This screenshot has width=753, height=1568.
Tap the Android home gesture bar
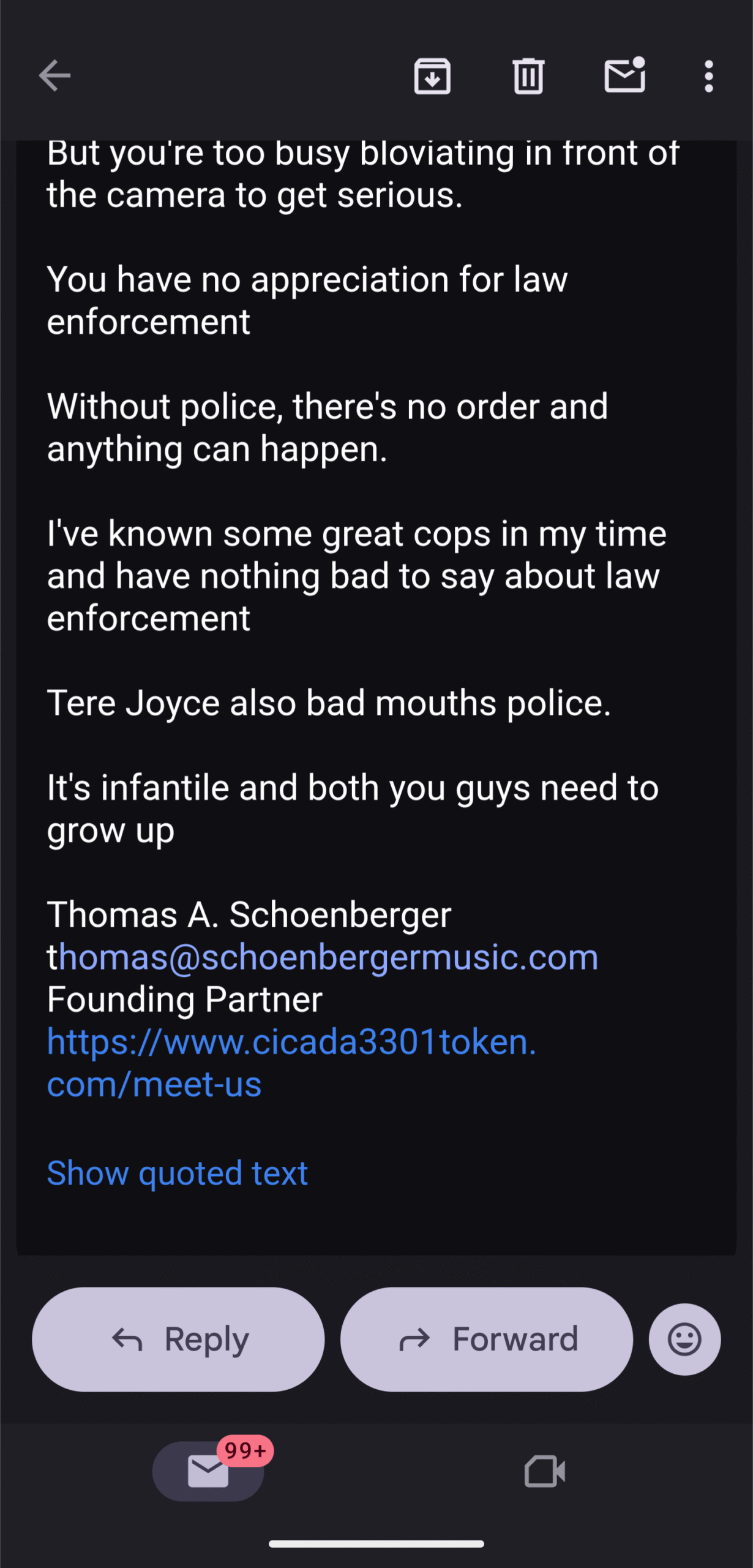point(376,1544)
